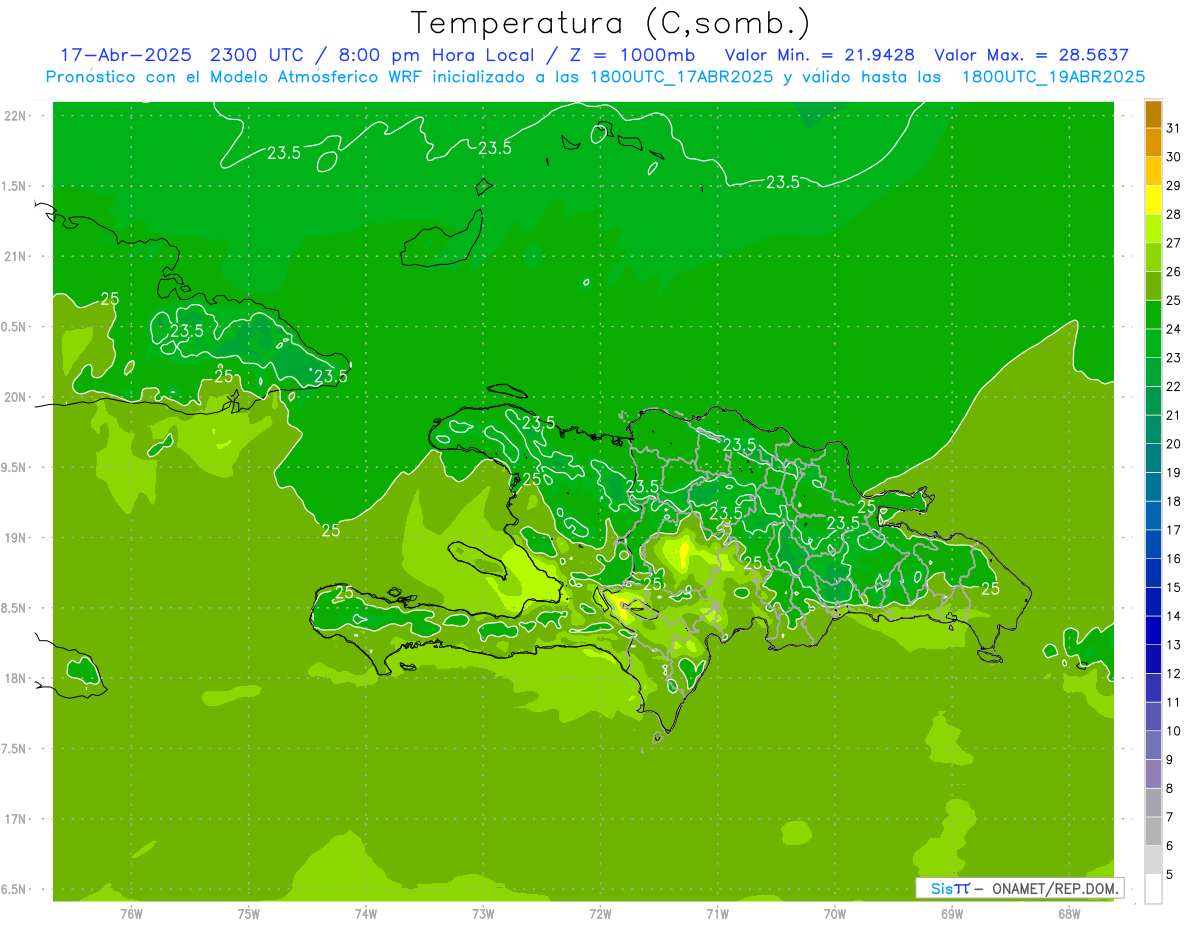1200x927 pixels.
Task: Click the '21N' latitude label
Action: 15,256
